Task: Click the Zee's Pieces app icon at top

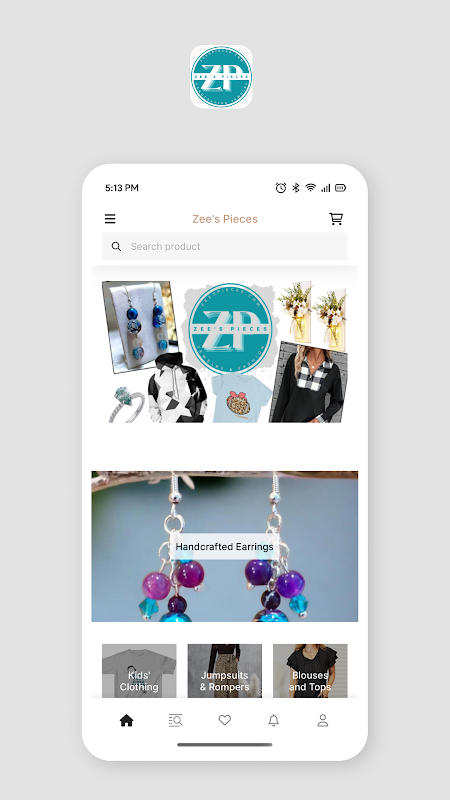Action: pyautogui.click(x=221, y=77)
